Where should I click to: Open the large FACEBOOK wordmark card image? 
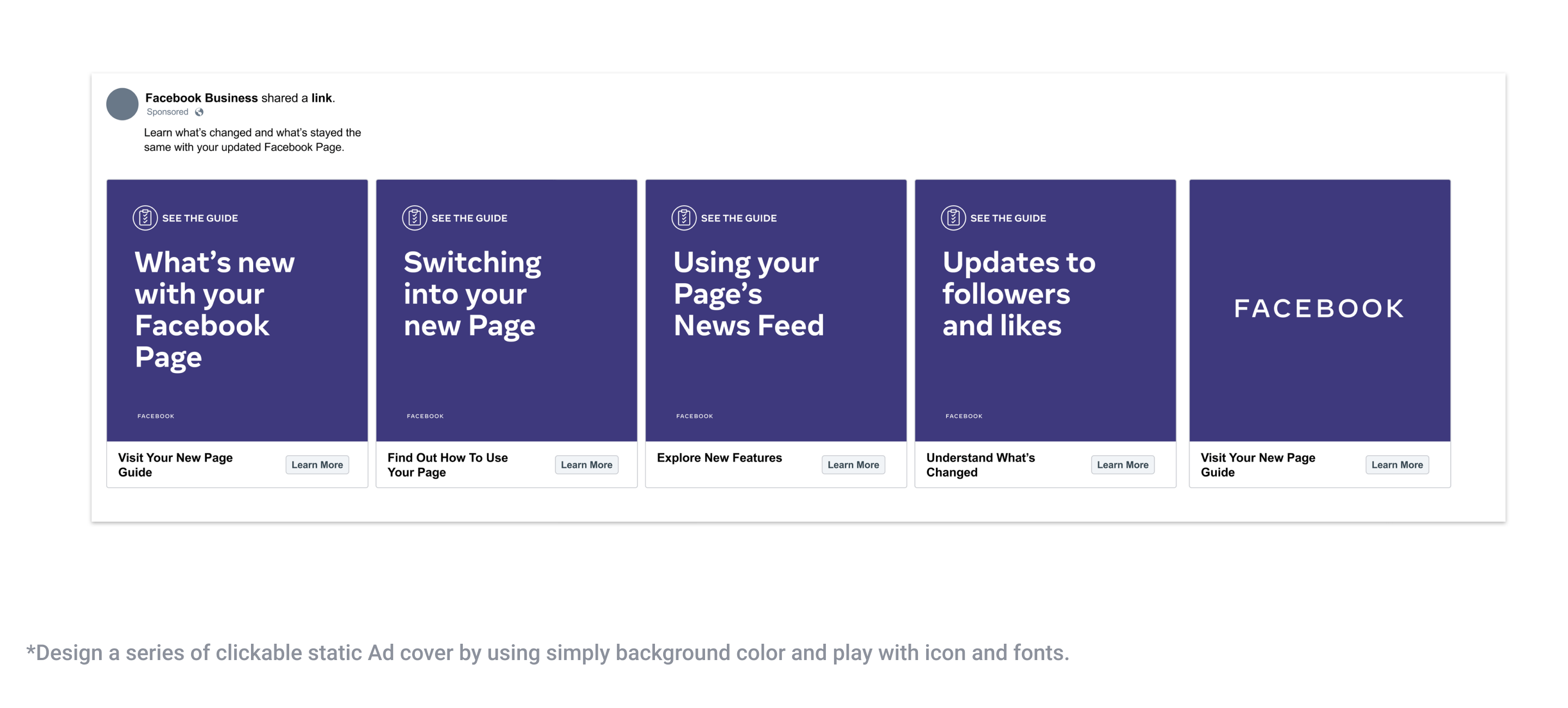coord(1320,310)
